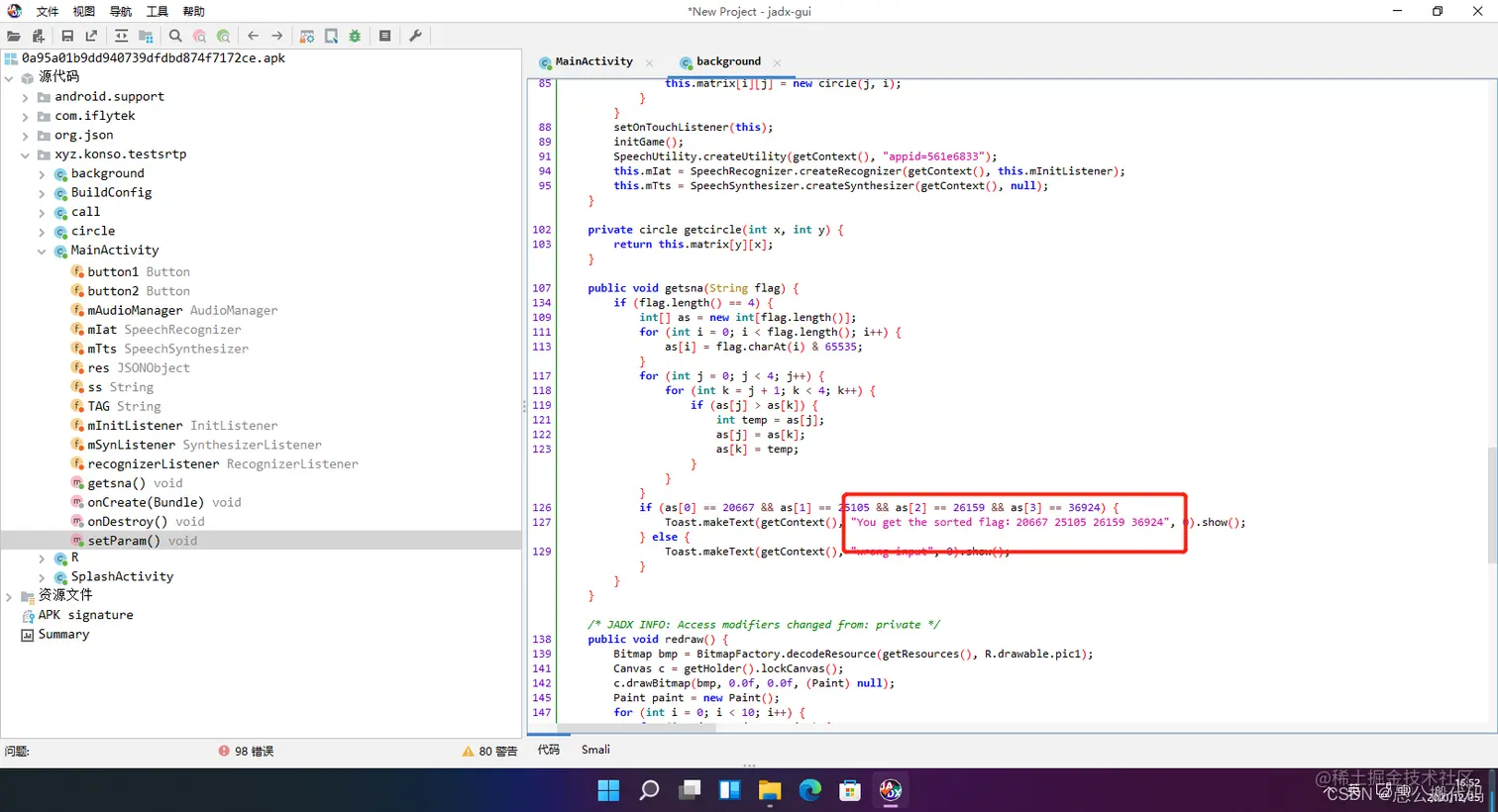Open the 文件 menu
1498x812 pixels.
coord(48,12)
